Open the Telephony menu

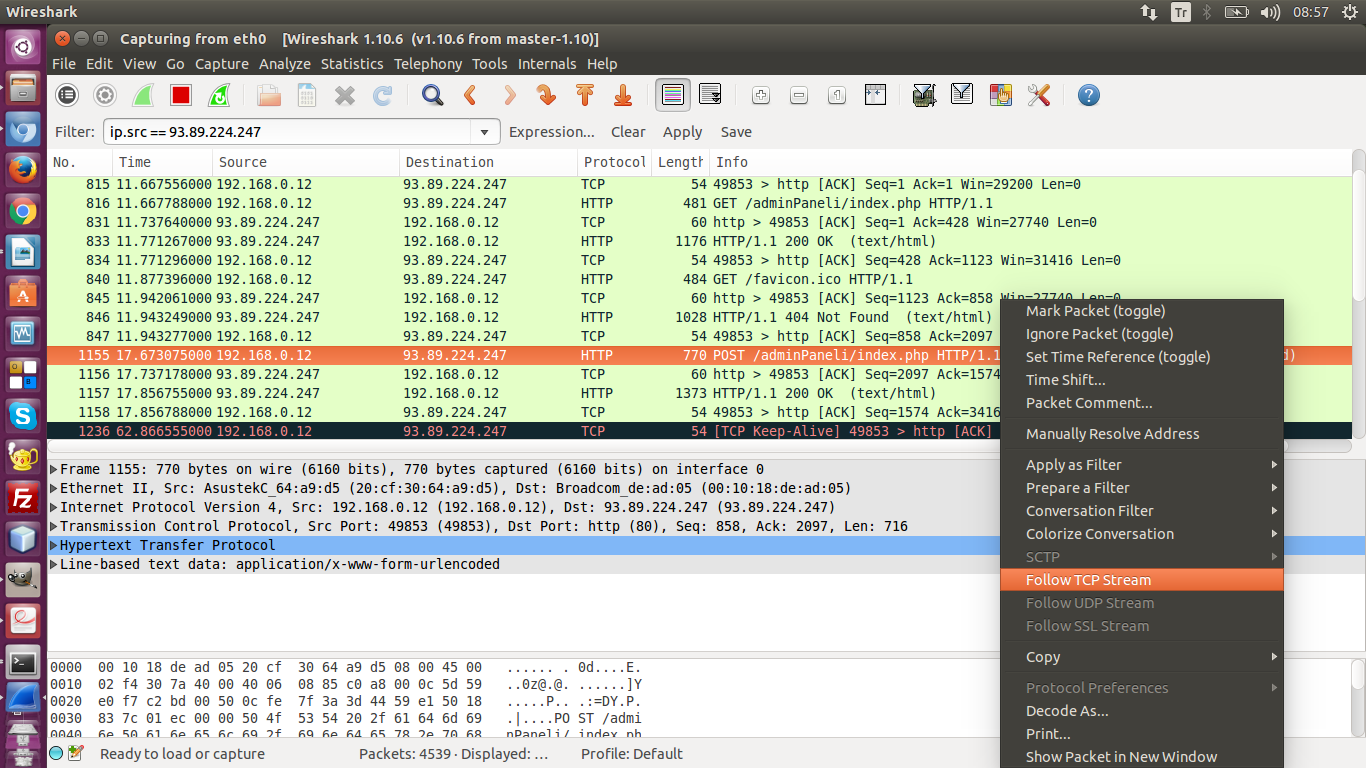[x=428, y=64]
